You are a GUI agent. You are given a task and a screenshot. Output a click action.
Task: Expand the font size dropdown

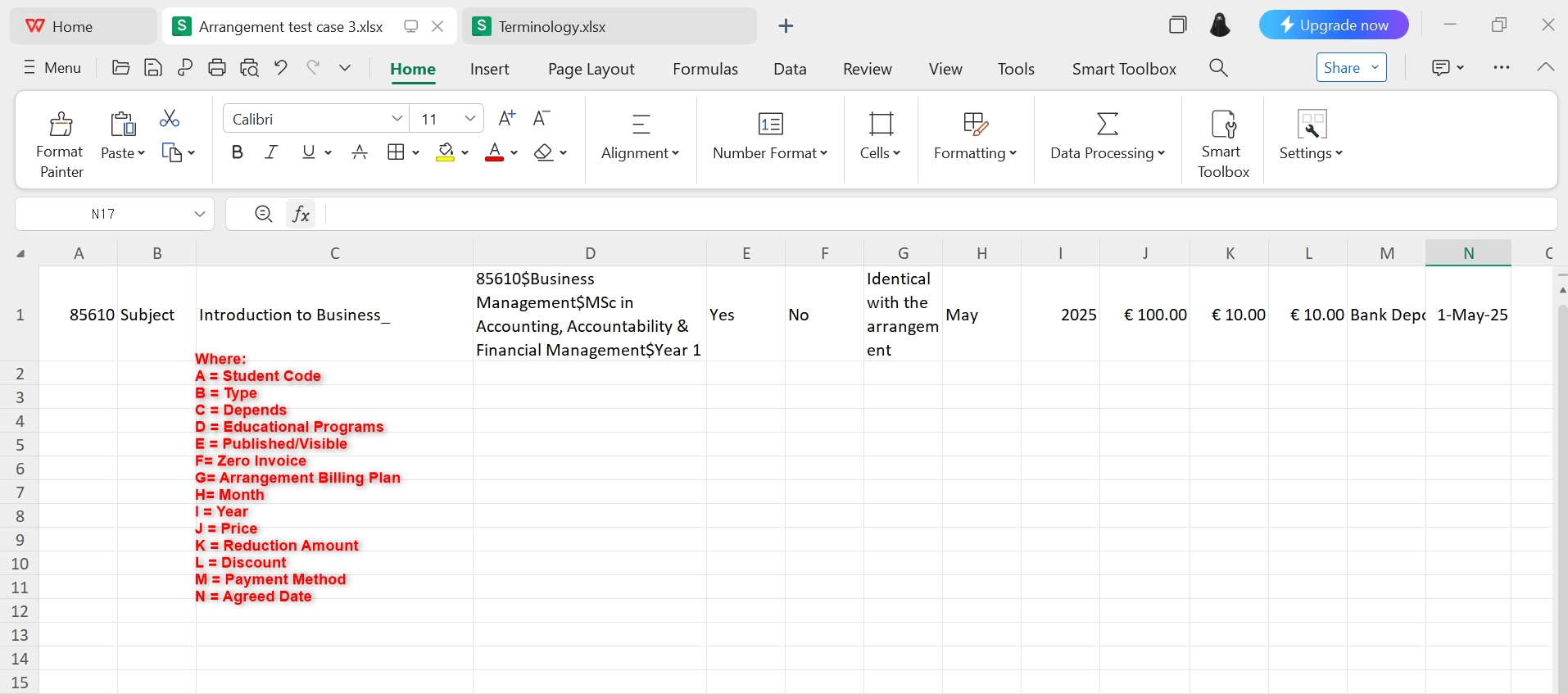point(470,119)
